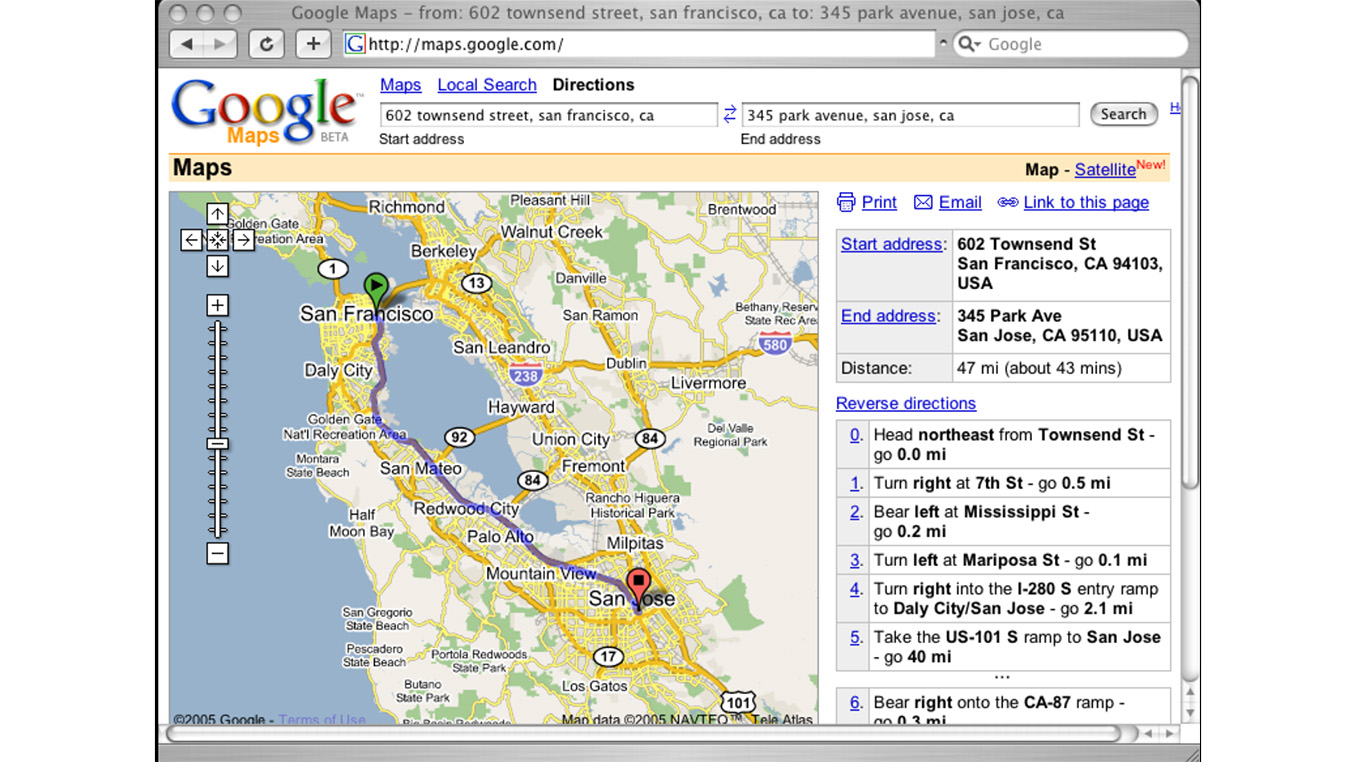Click the Google favicon in the address bar
The height and width of the screenshot is (762, 1356).
[355, 44]
